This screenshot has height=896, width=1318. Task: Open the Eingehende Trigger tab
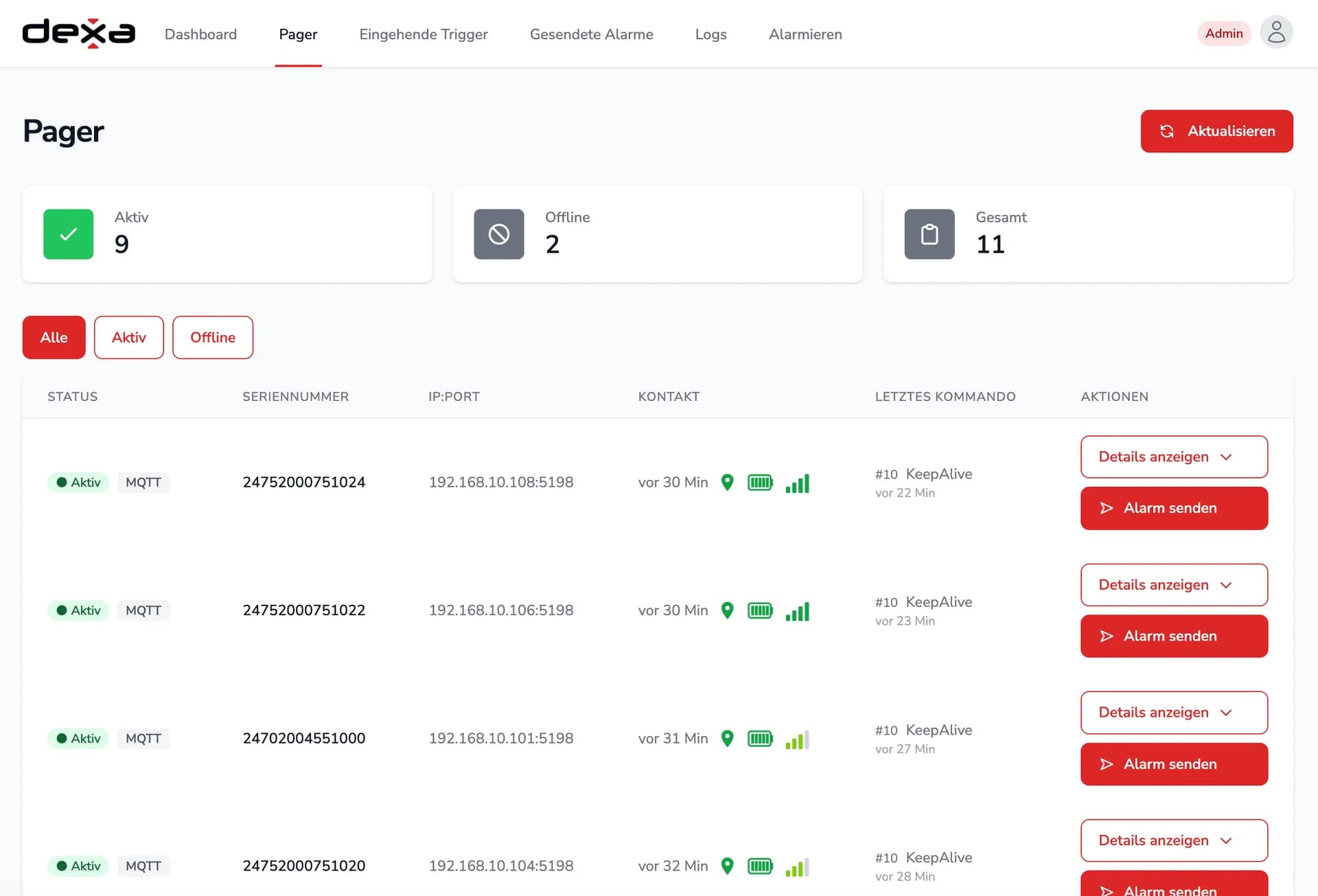point(423,34)
